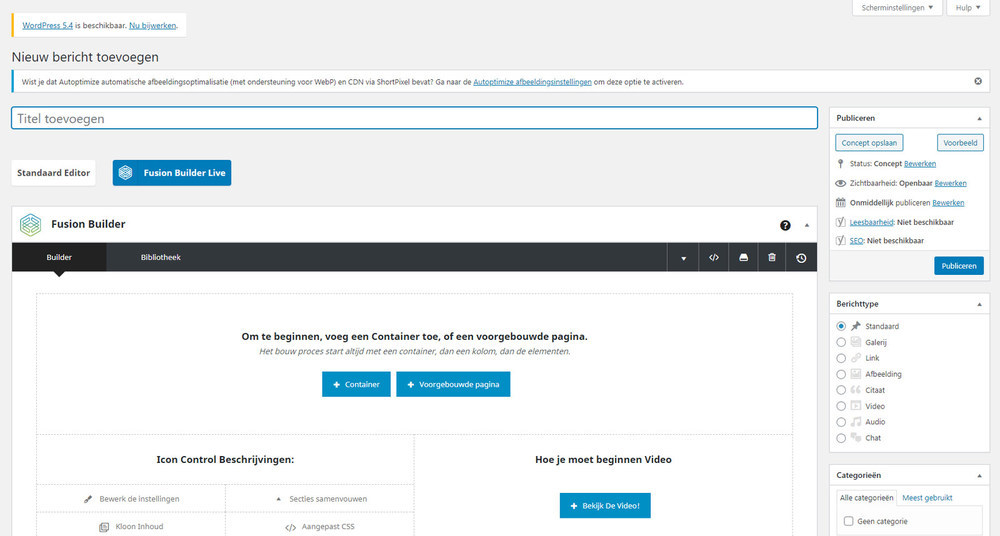Click the save to library icon in builder toolbar
The width and height of the screenshot is (1000, 536).
pos(743,258)
